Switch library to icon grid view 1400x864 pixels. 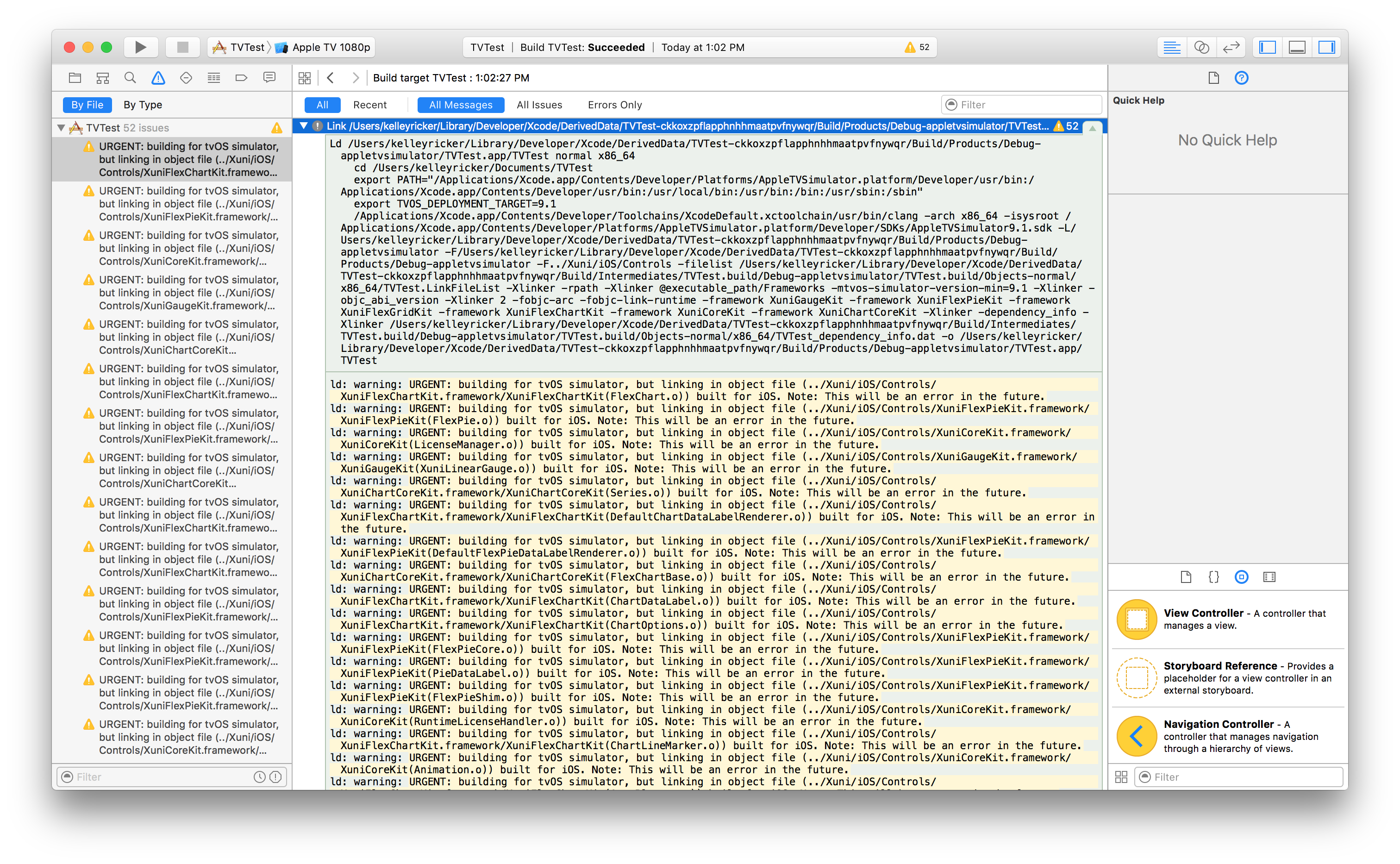1121,777
